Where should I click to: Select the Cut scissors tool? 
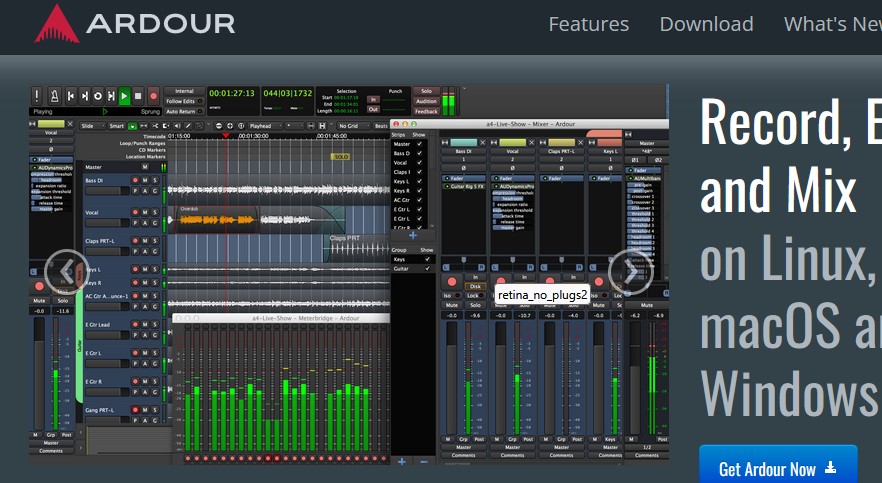click(155, 126)
